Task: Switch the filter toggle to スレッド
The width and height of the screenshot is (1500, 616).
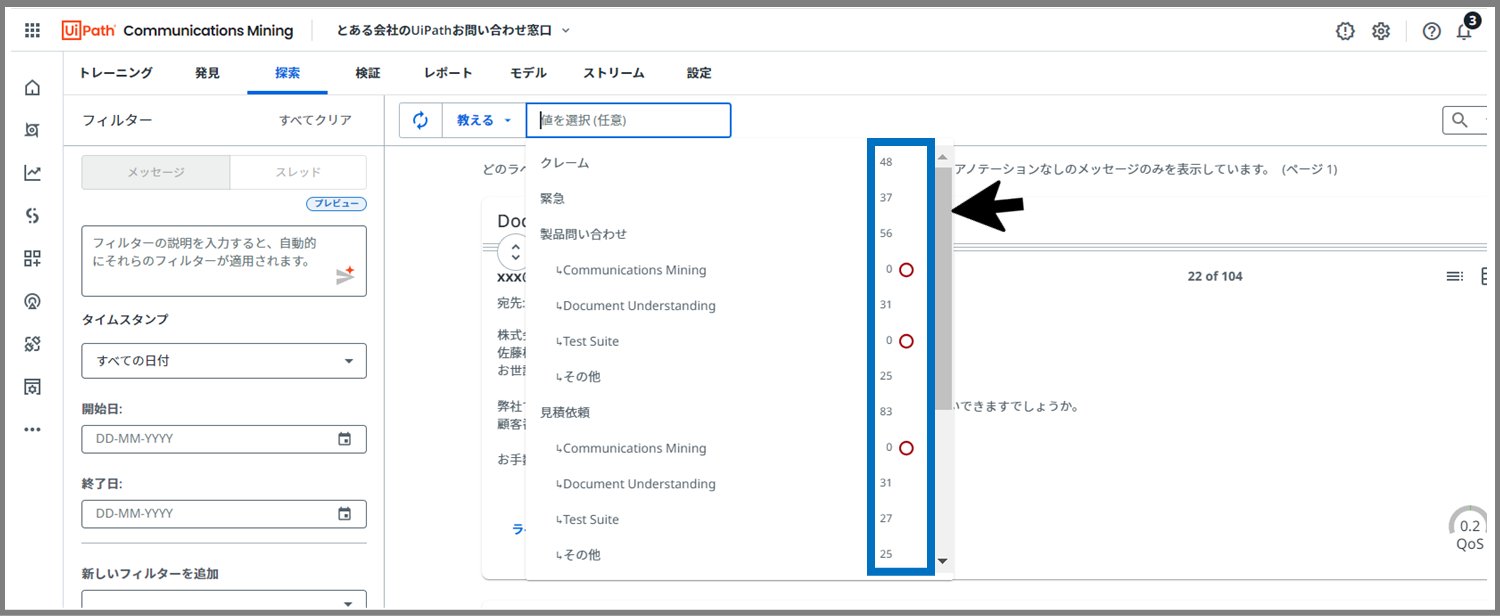Action: (x=298, y=172)
